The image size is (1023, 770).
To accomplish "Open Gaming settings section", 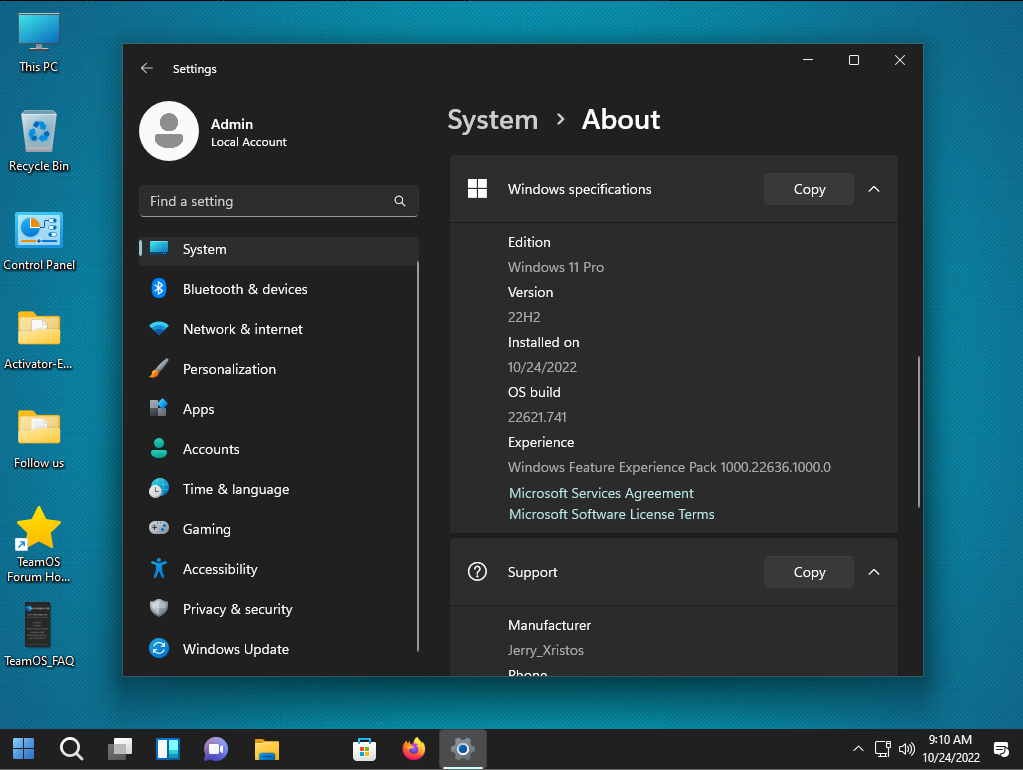I will point(206,529).
